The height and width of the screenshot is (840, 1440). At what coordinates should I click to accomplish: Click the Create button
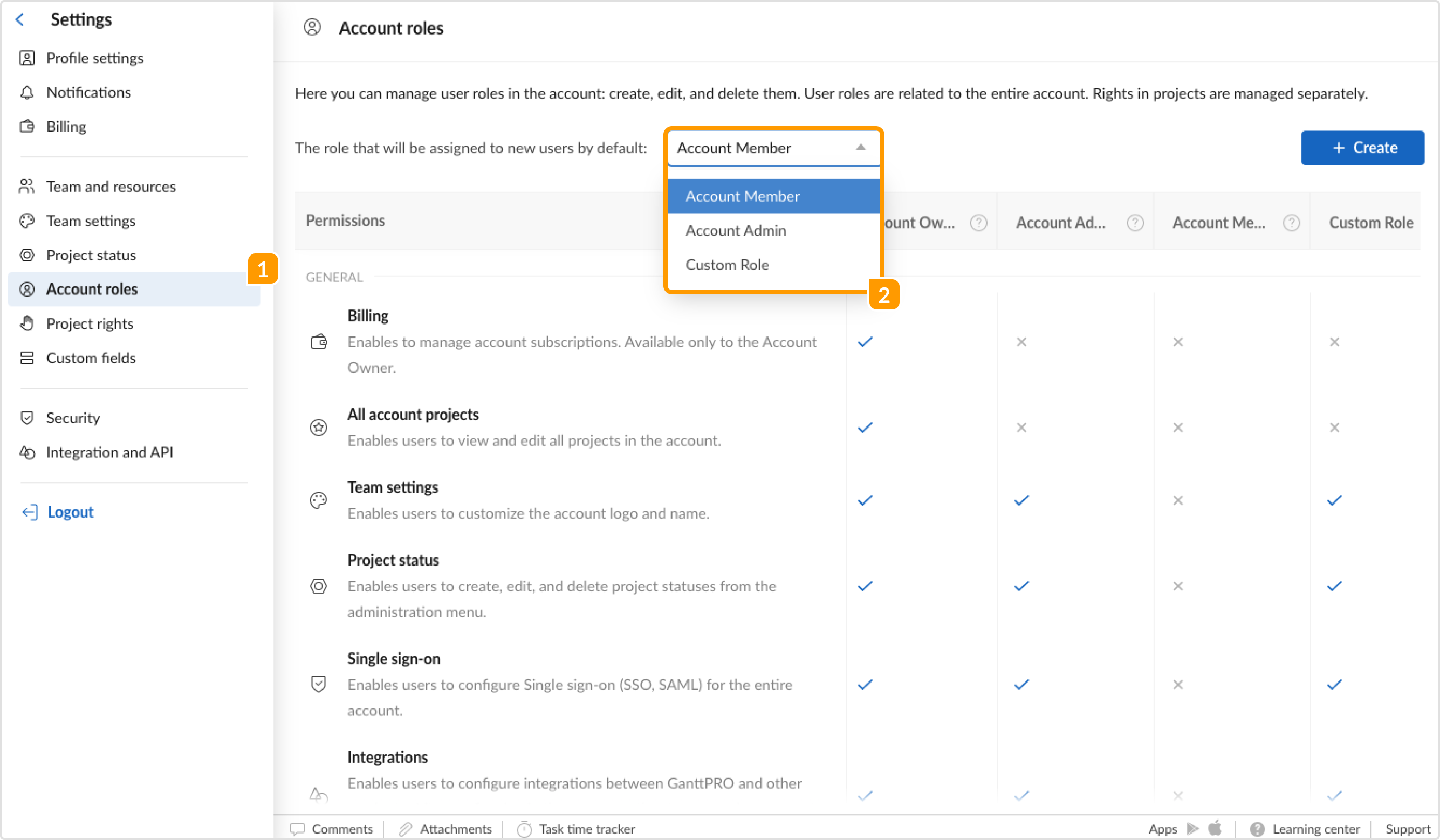click(1363, 148)
